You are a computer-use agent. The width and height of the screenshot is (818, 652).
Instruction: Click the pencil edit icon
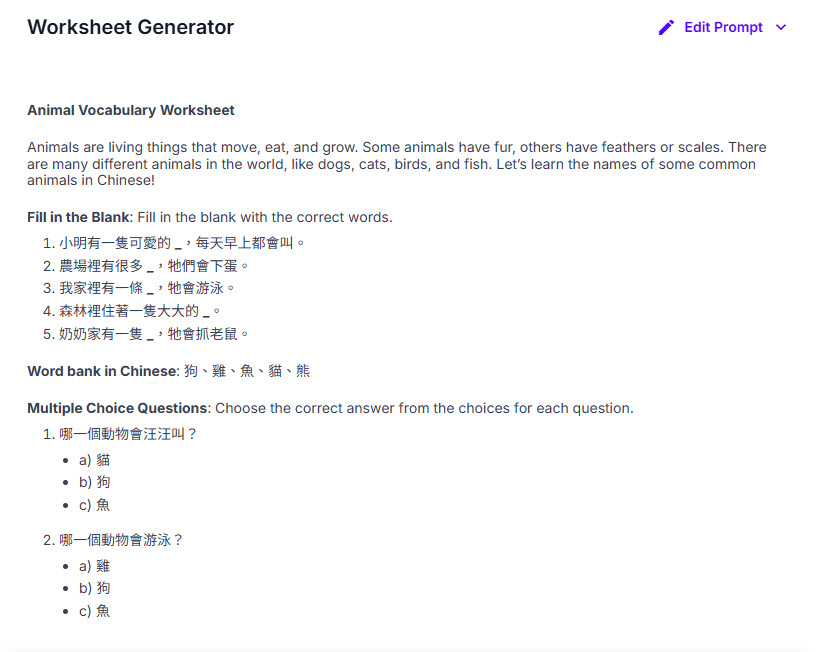666,28
